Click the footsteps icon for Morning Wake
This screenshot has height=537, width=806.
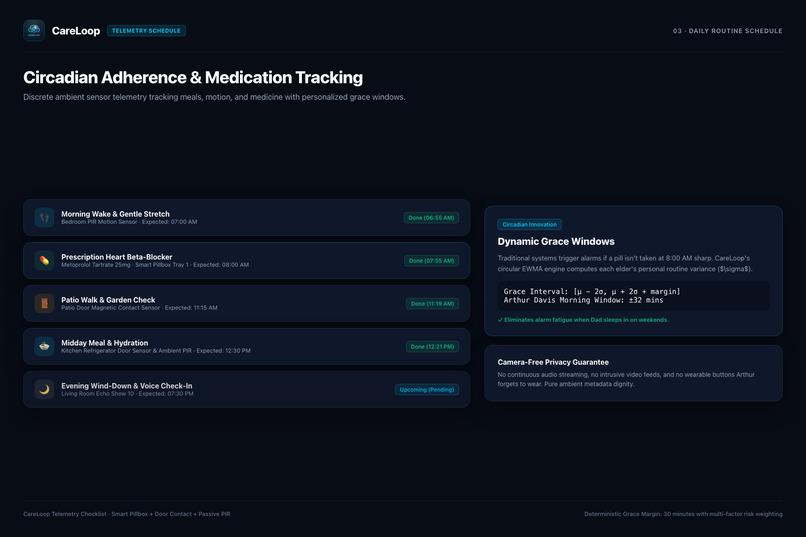coord(44,217)
